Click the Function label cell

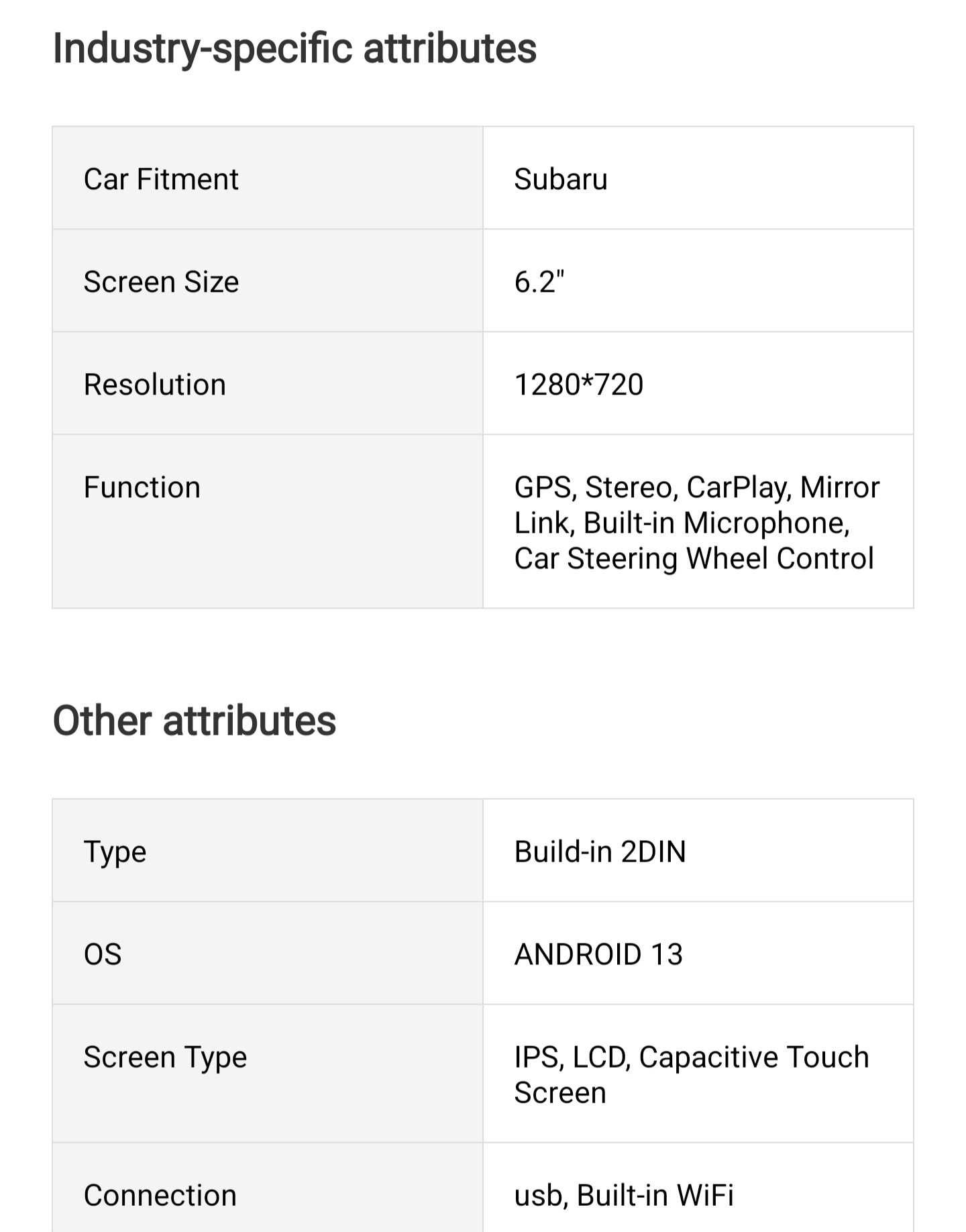coord(268,522)
